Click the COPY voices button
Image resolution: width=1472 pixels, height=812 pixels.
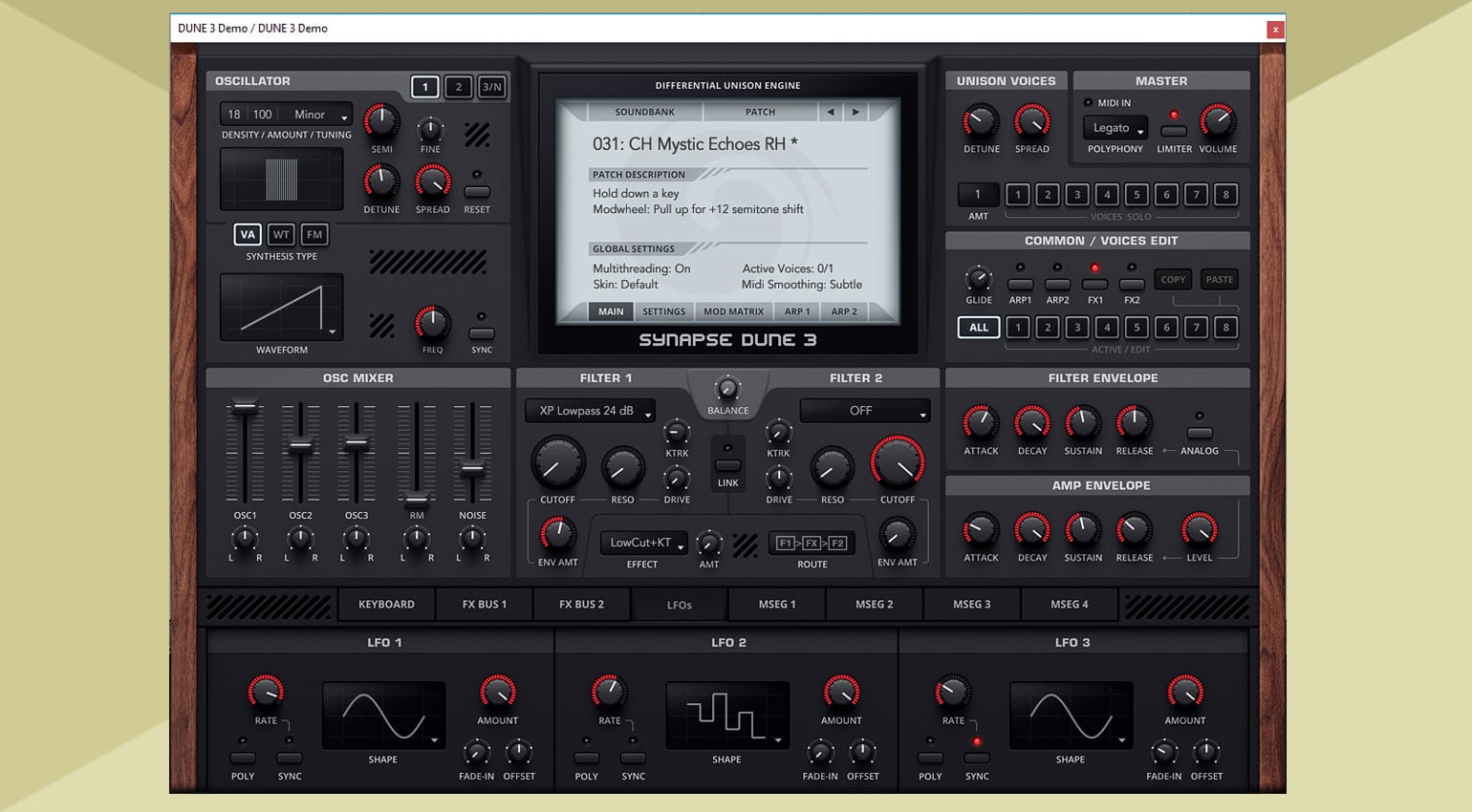click(x=1173, y=279)
